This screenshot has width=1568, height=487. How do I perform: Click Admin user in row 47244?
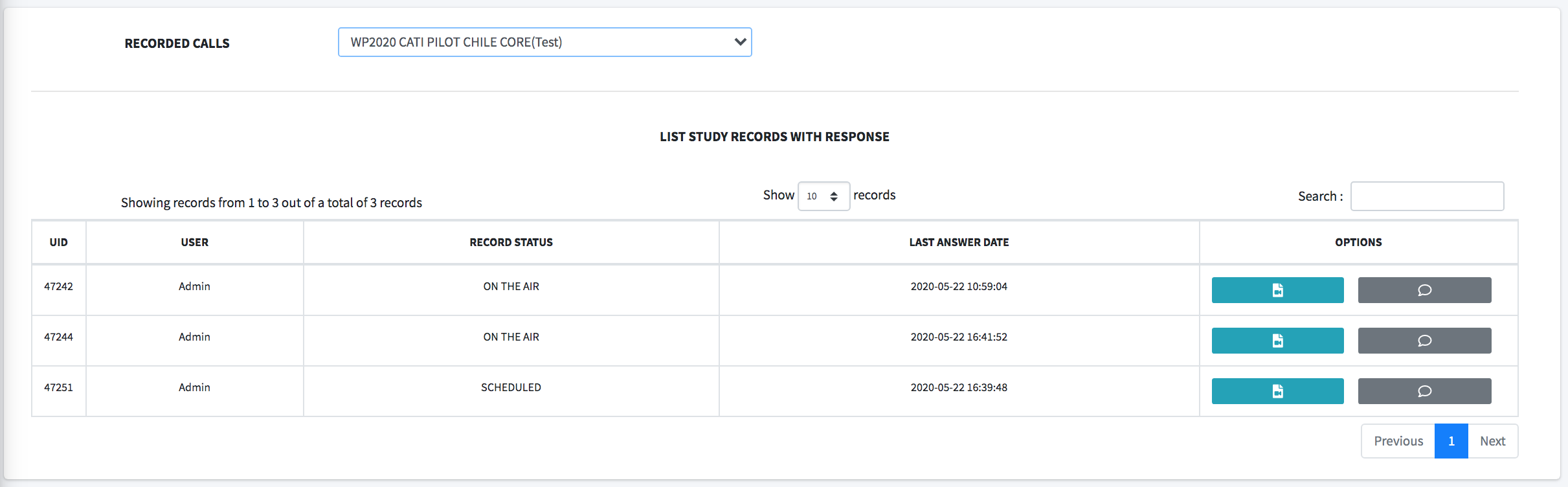click(194, 337)
